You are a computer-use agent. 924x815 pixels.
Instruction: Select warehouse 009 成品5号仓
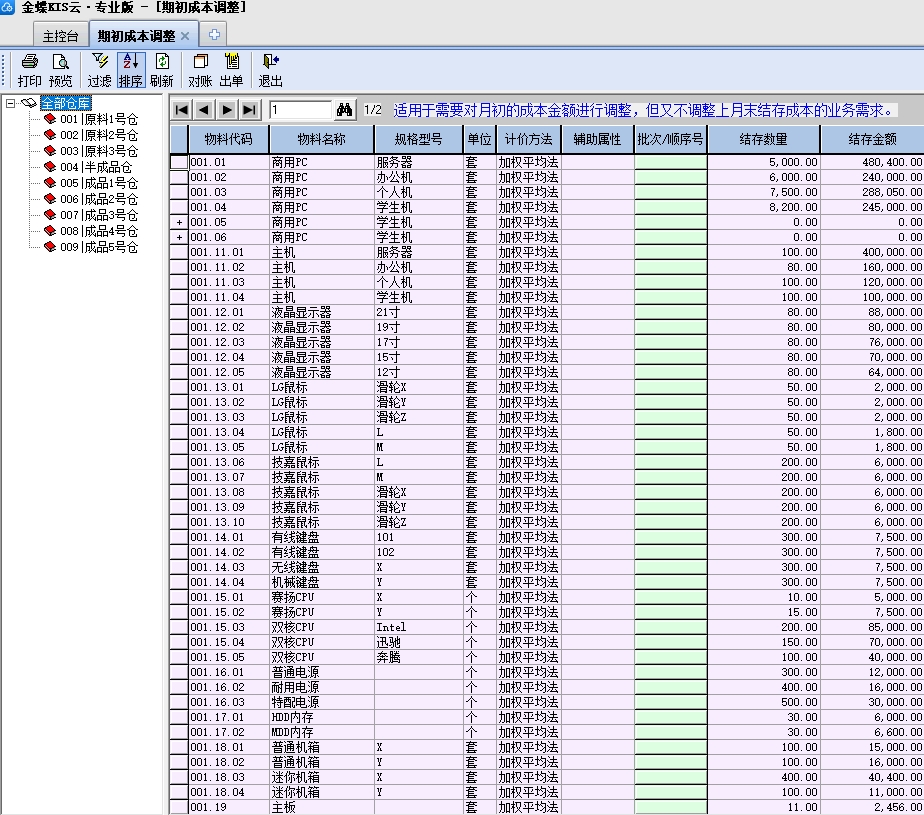(x=99, y=247)
